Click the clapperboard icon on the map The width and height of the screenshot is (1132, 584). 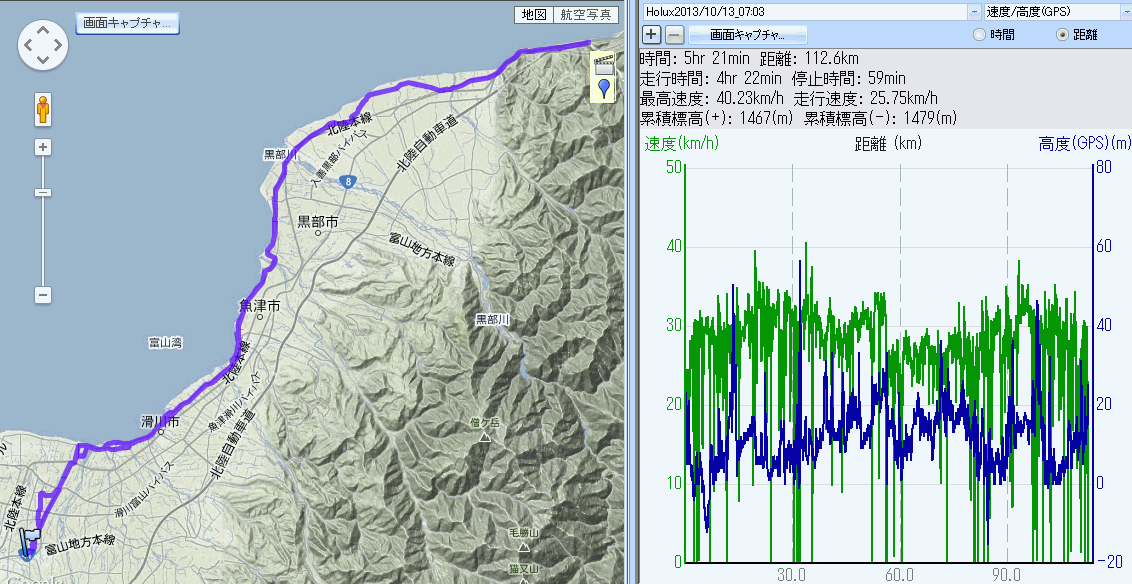603,67
